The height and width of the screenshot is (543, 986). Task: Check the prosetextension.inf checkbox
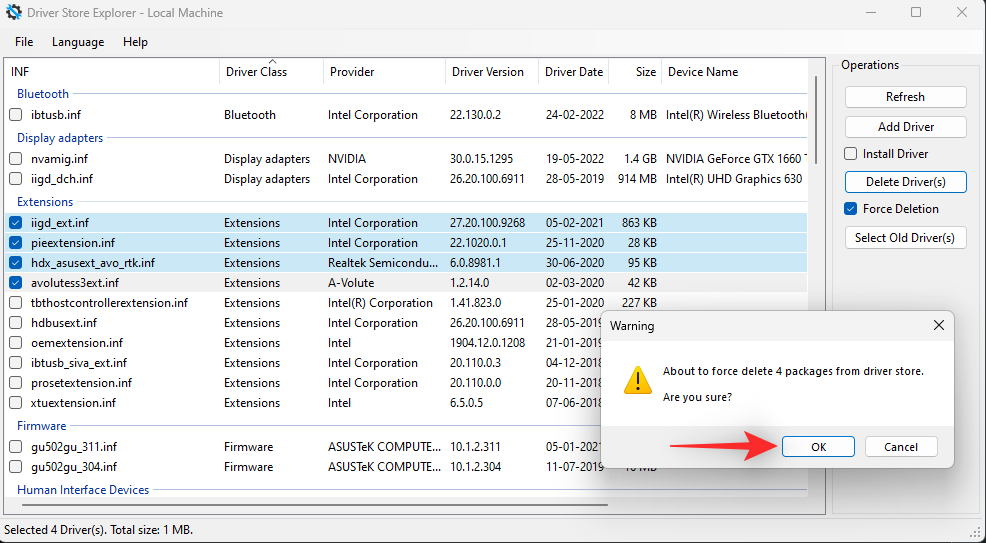click(x=16, y=383)
